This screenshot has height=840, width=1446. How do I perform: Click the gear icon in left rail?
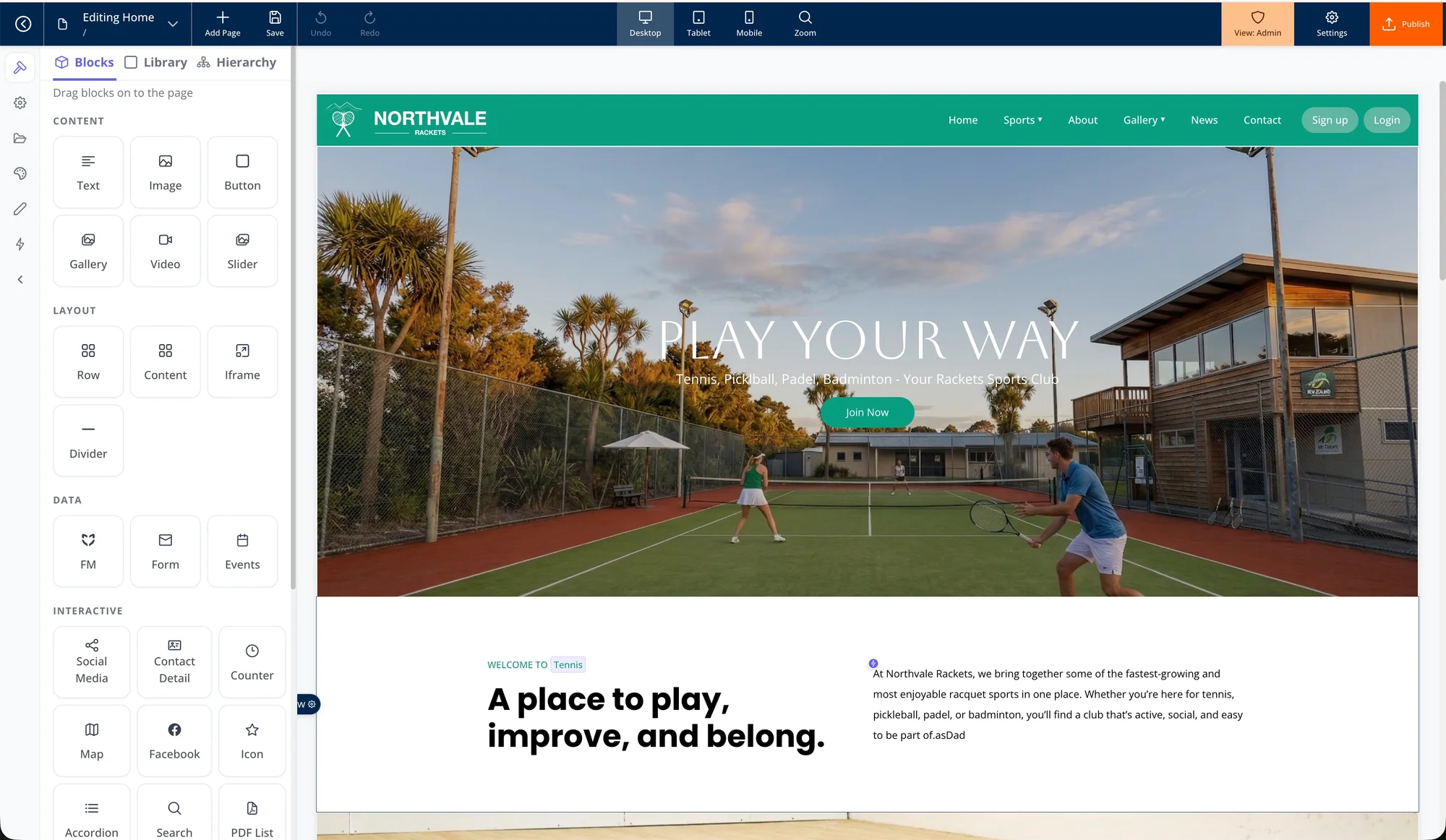(x=20, y=103)
